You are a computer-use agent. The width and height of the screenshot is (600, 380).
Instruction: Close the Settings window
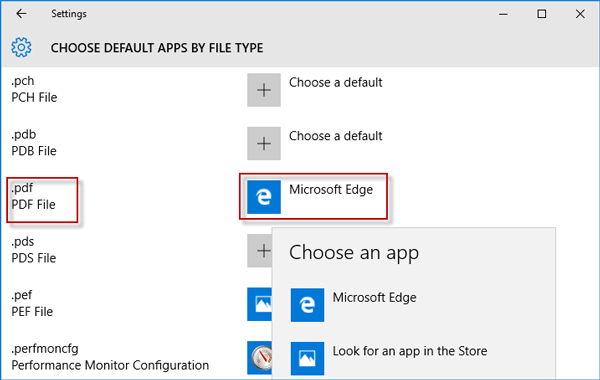click(x=580, y=14)
